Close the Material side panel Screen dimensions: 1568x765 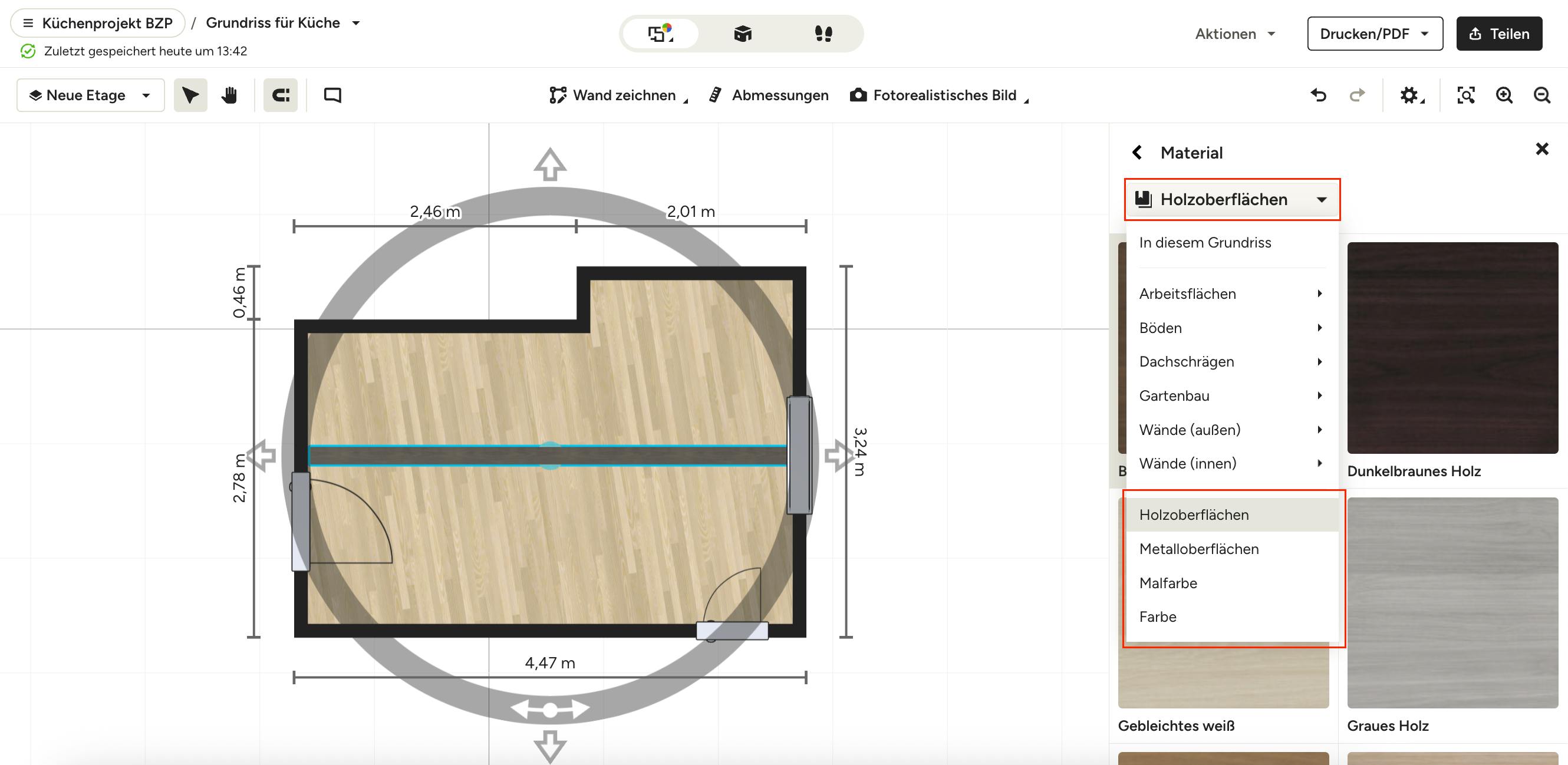1542,149
